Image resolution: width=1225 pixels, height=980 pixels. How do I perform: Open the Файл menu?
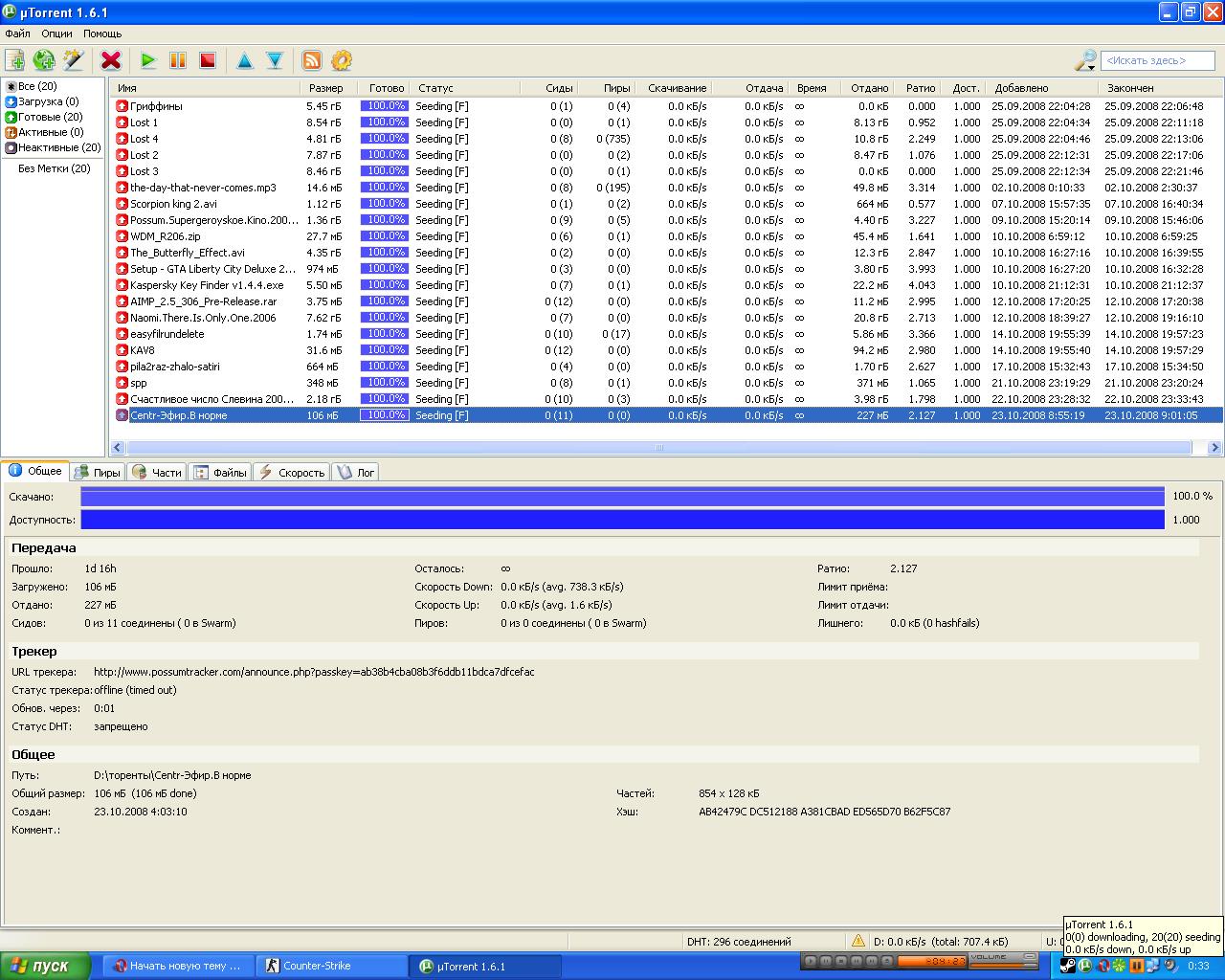(17, 33)
